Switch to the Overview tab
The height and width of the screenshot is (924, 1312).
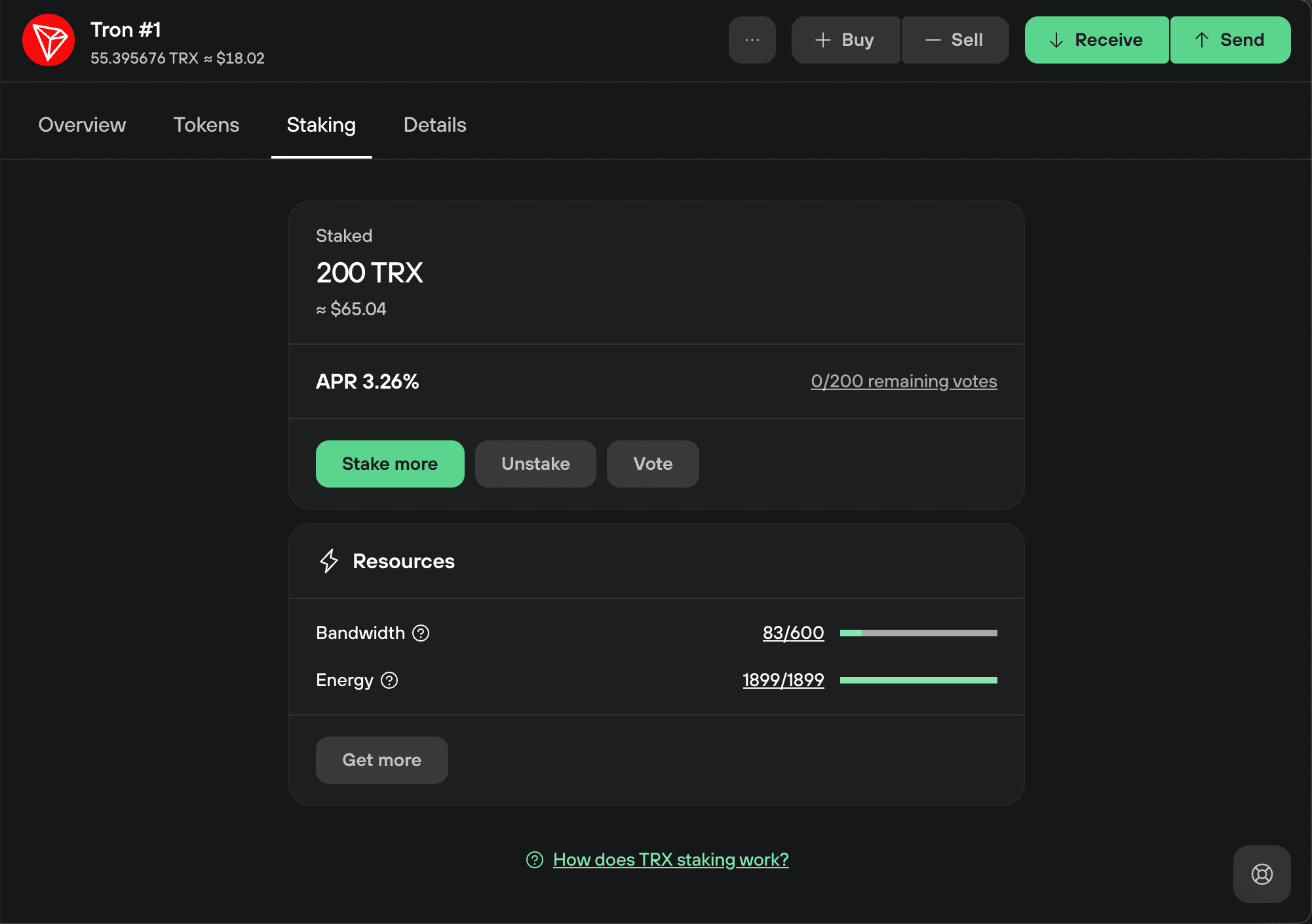(82, 125)
